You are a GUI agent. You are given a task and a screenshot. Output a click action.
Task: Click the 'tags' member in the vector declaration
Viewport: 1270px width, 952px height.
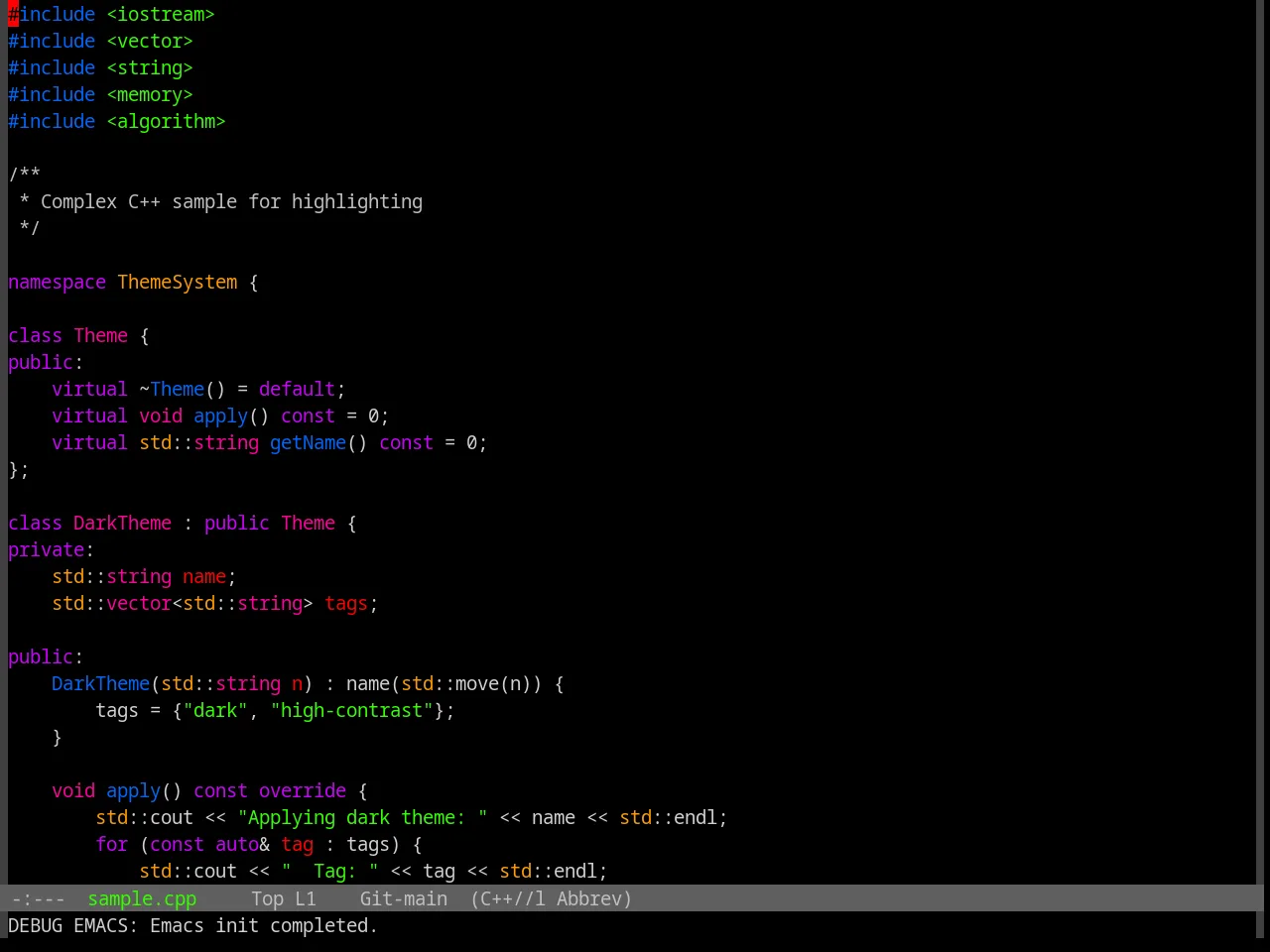346,603
